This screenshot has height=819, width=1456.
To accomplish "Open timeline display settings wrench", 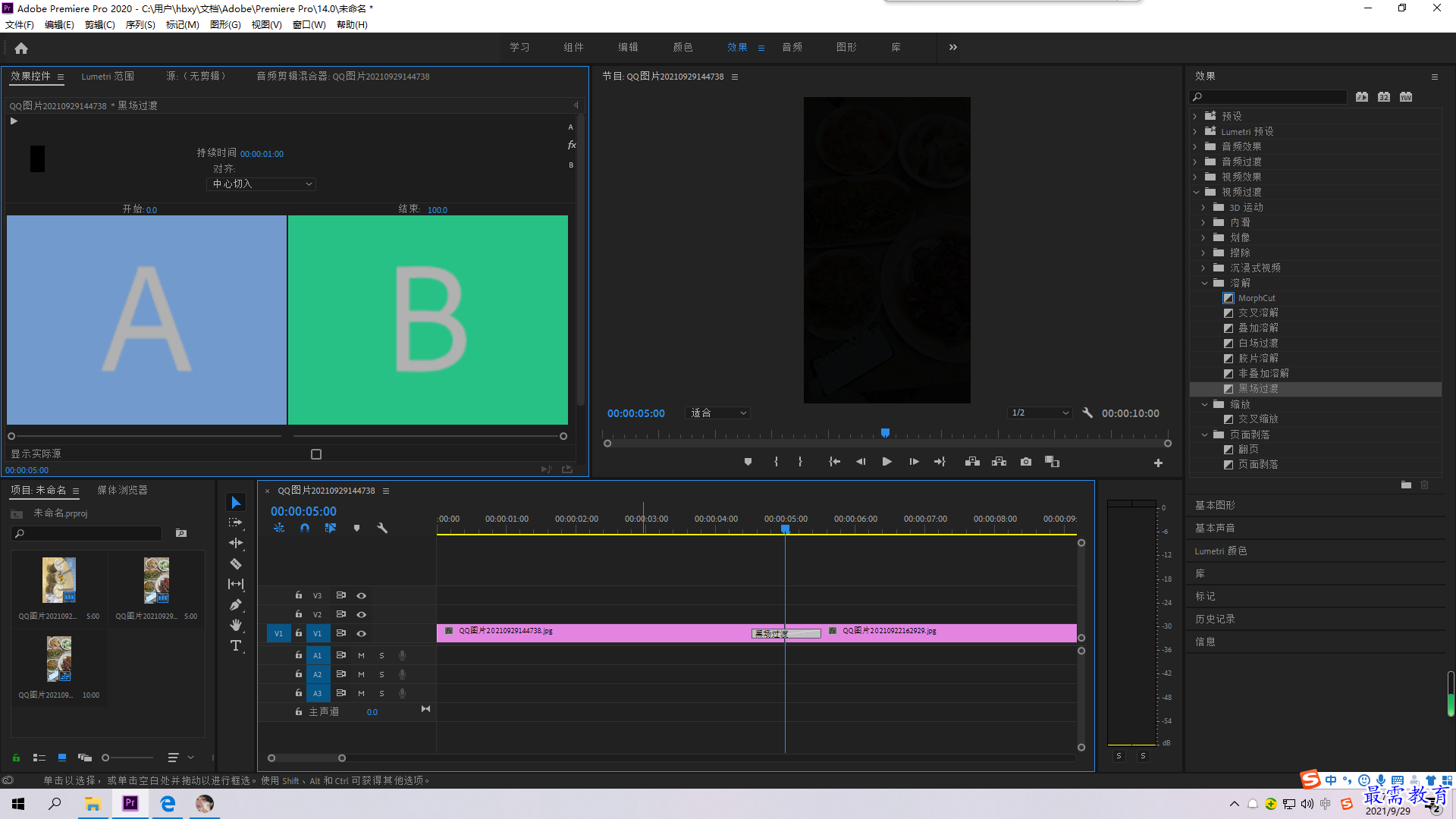I will point(382,528).
